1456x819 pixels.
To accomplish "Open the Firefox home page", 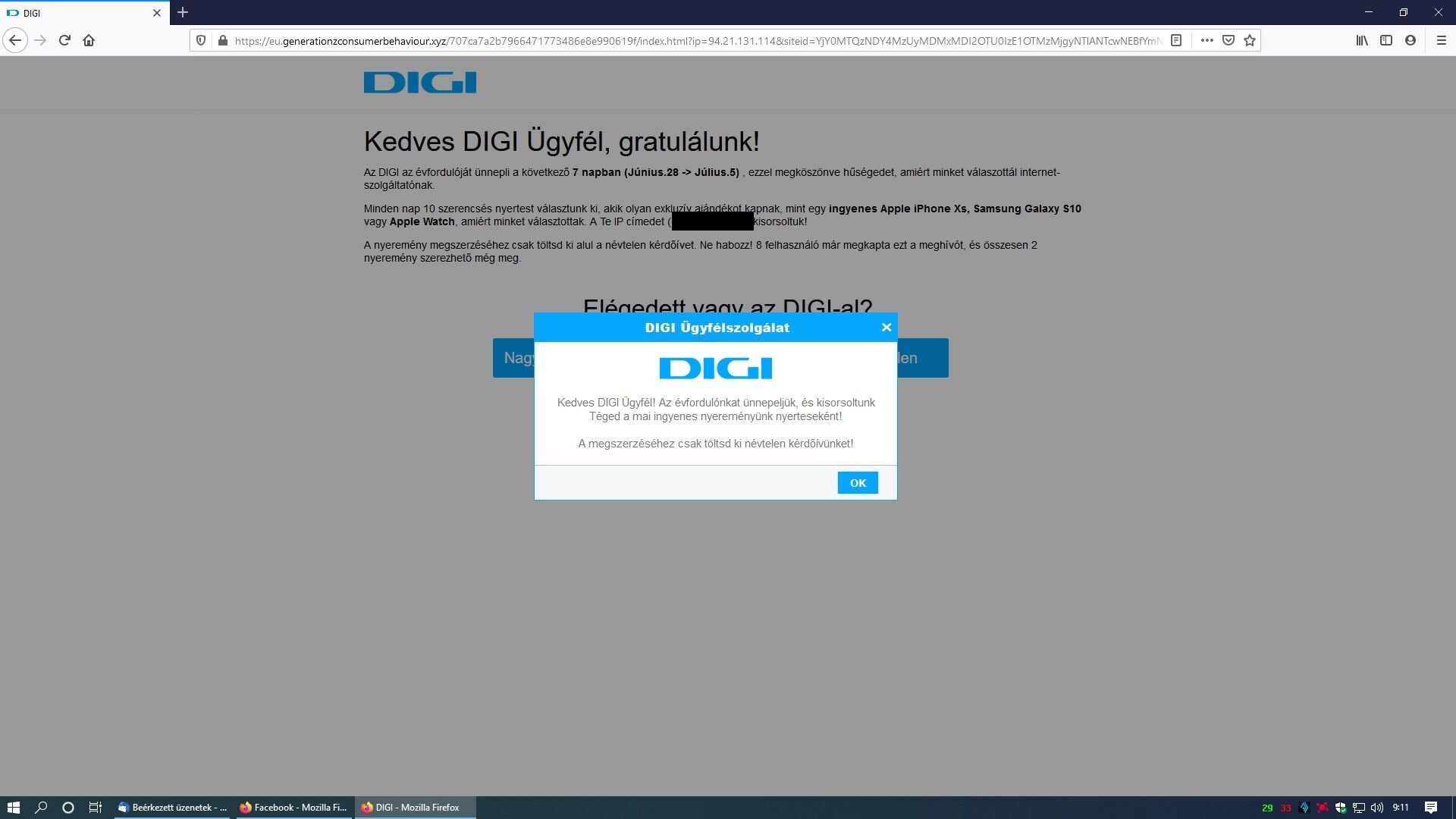I will (x=89, y=40).
